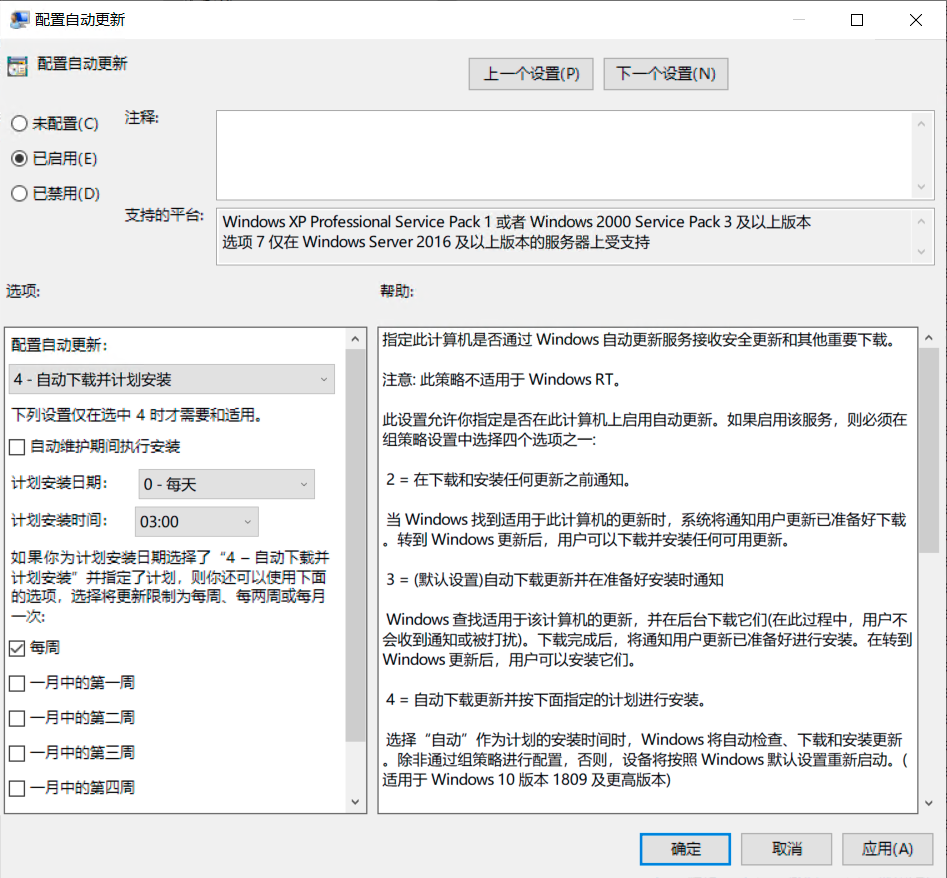Tick the 一月中的第二周 checkbox
Screen dimensions: 947x878
tap(17, 718)
